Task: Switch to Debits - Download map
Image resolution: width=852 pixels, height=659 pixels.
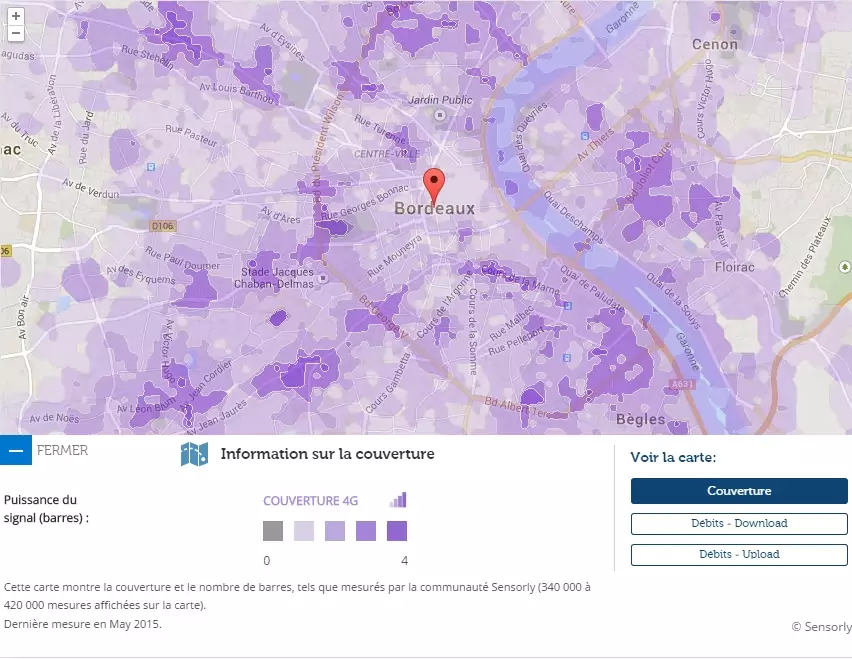Action: tap(739, 524)
